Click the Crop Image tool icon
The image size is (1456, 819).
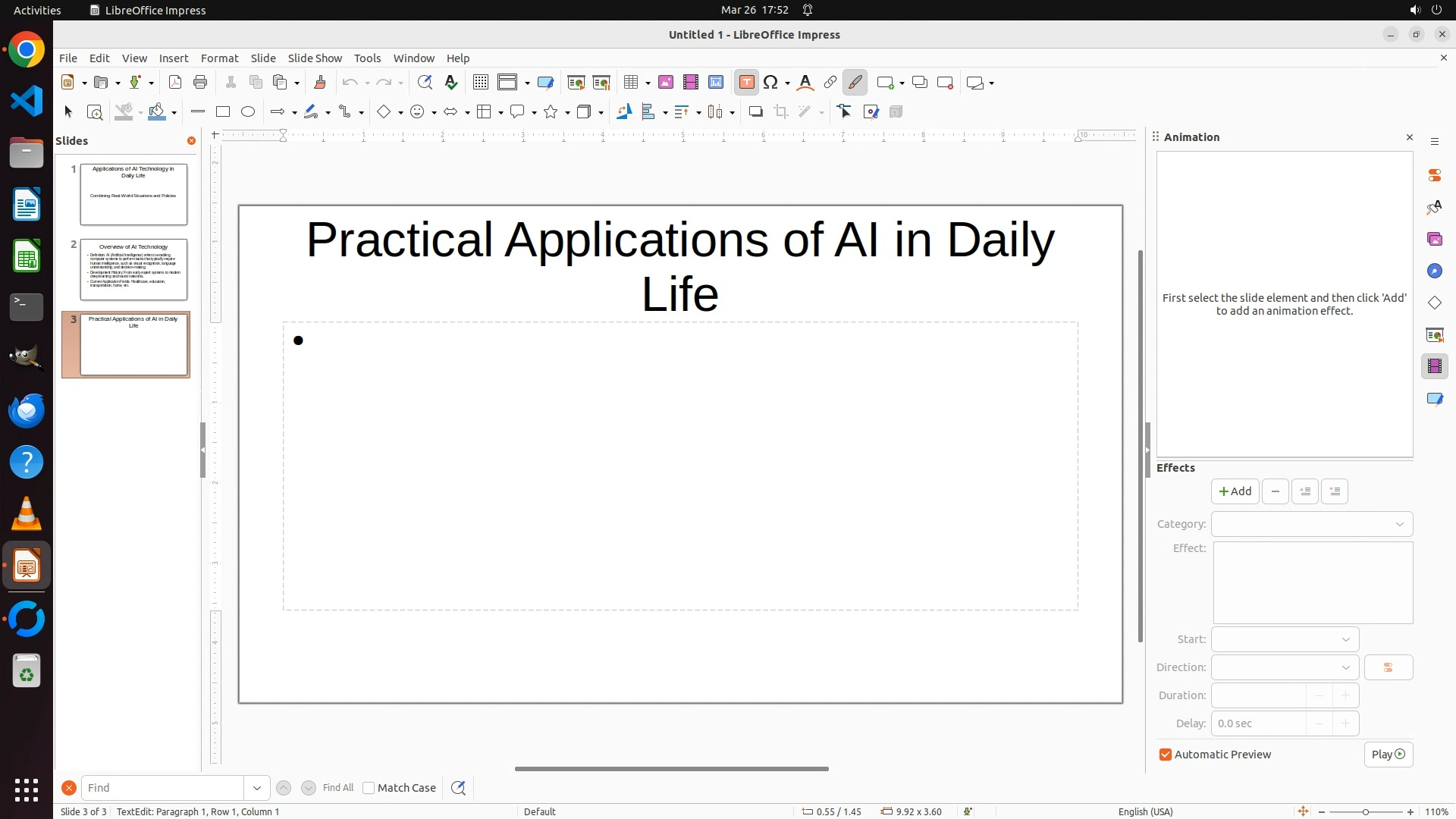[781, 112]
